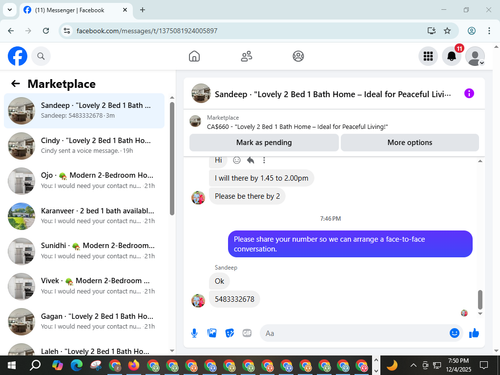500x375 pixels.
Task: Open the Chrome profile icon
Action: click(x=471, y=31)
